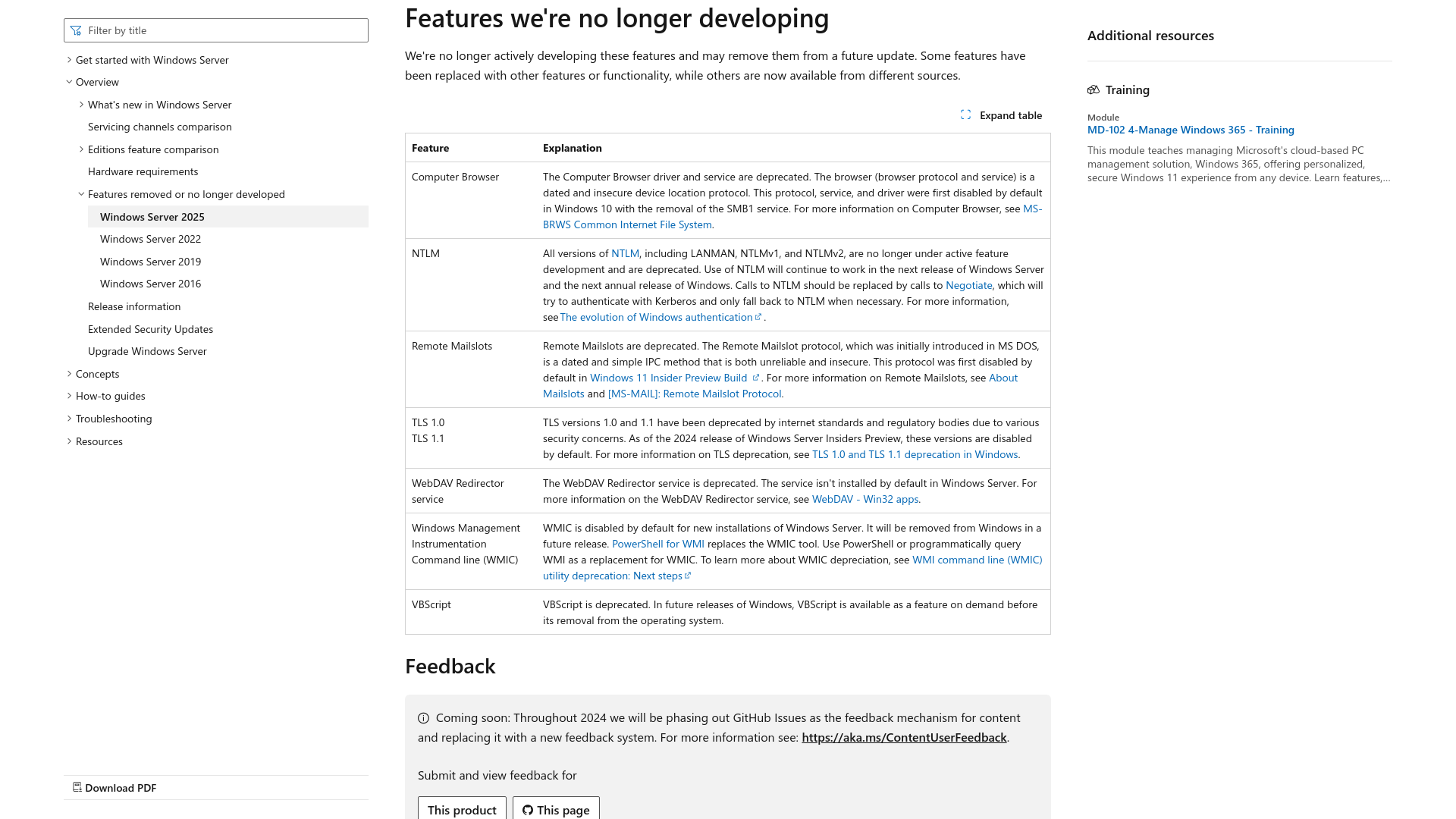The image size is (1456, 819).
Task: Select the Windows Server 2019 tree item
Action: (x=150, y=261)
